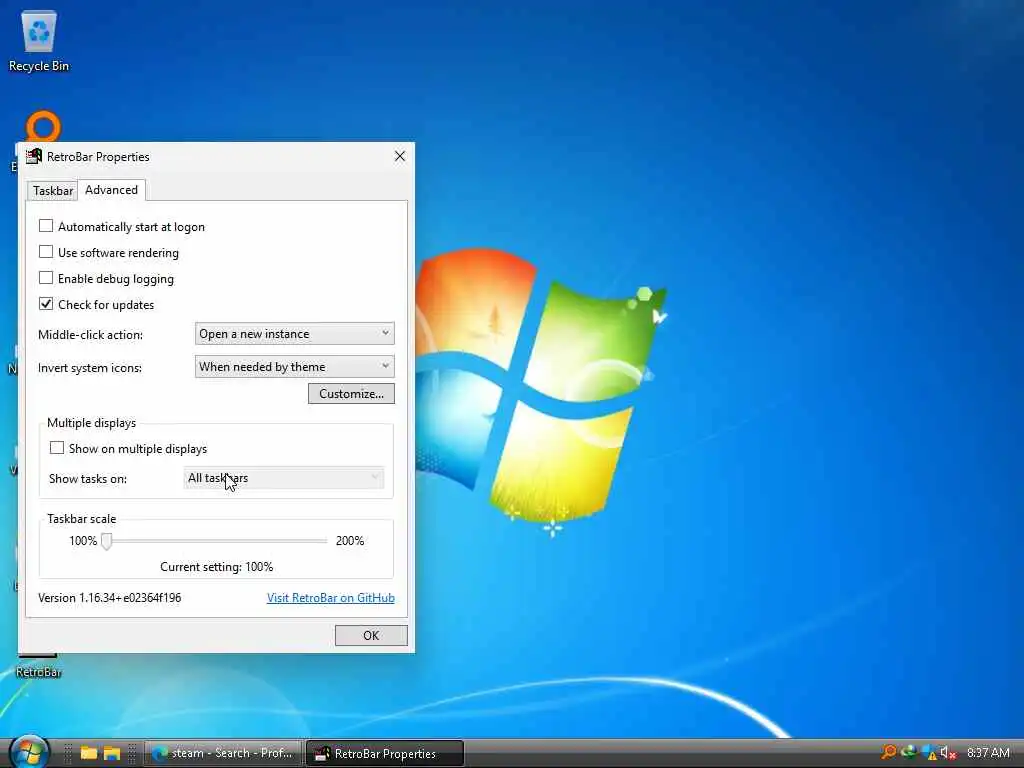The height and width of the screenshot is (768, 1024).
Task: Click the muted speaker tray icon
Action: [948, 753]
